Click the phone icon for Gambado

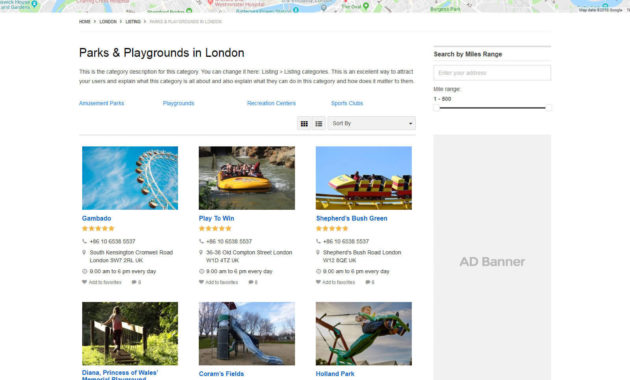tap(84, 241)
